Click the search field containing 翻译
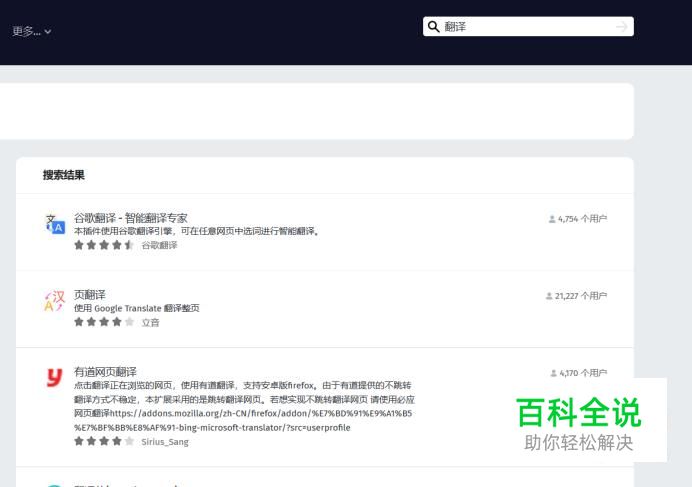 click(528, 26)
